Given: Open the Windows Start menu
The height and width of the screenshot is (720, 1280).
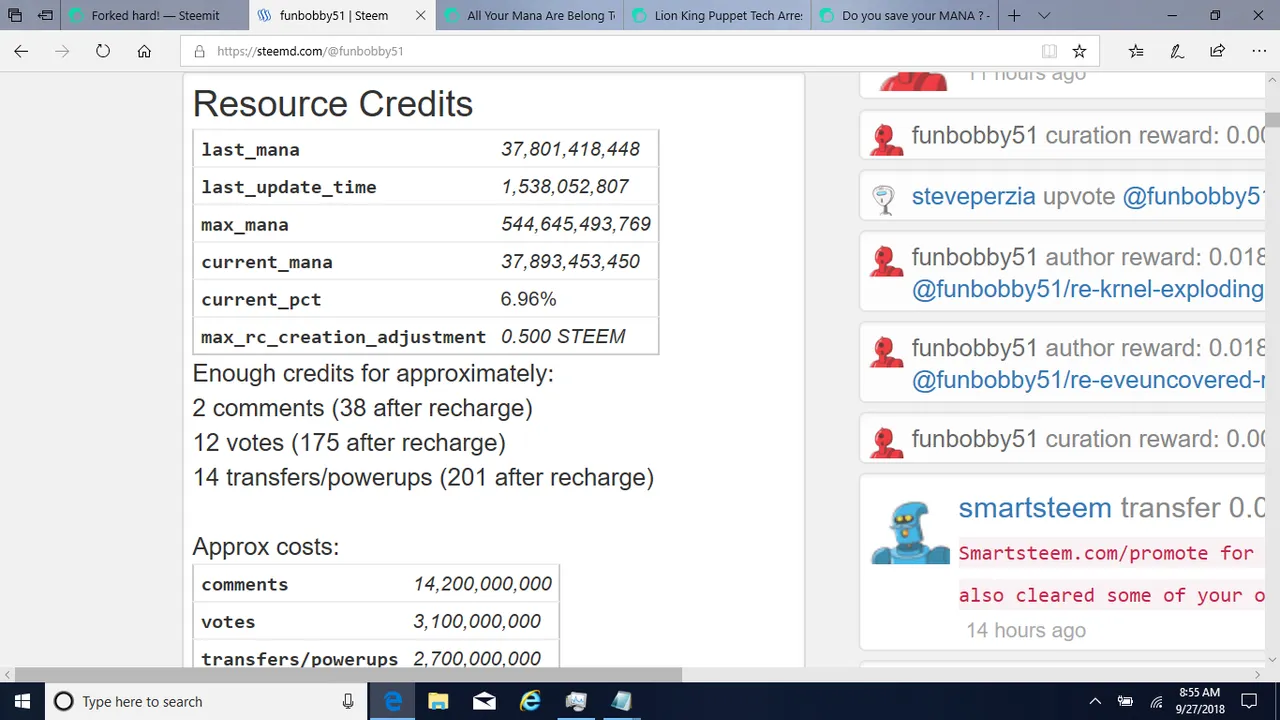Looking at the screenshot, I should pos(22,701).
